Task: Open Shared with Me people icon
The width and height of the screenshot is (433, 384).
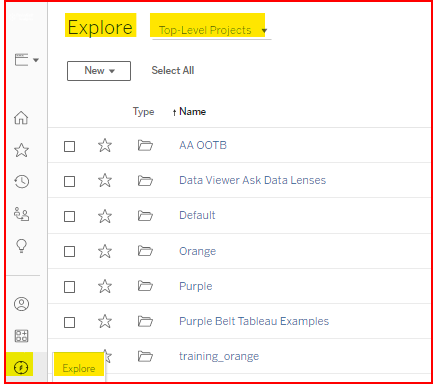Action: pyautogui.click(x=21, y=214)
